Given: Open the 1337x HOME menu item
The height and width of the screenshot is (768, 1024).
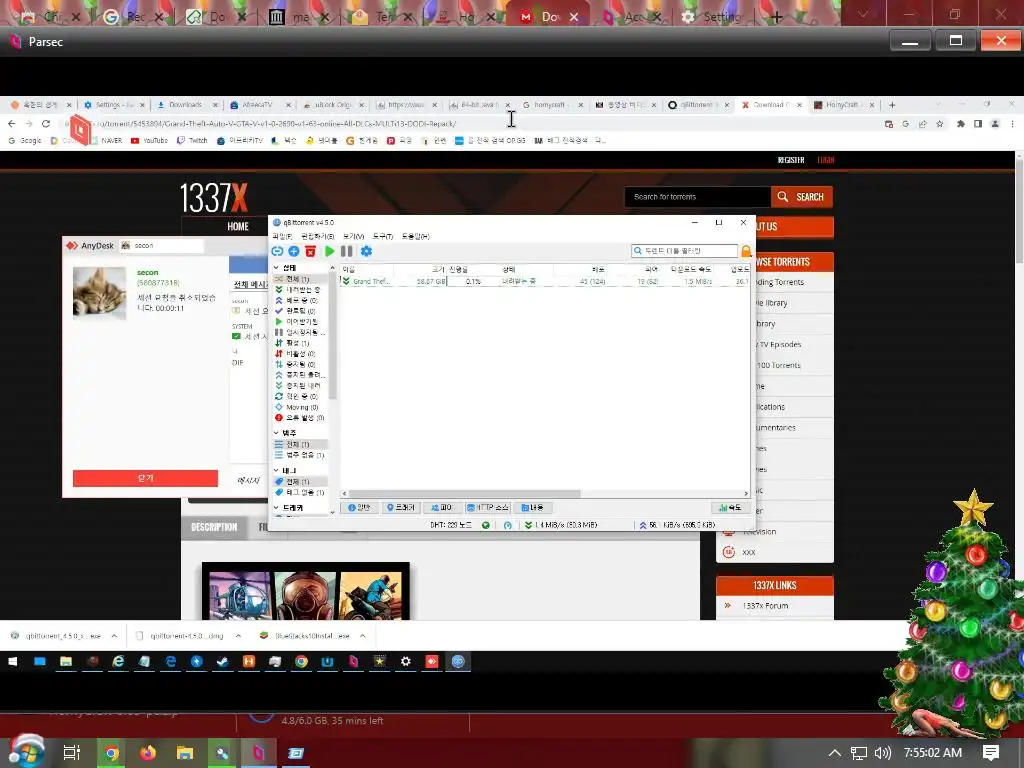Looking at the screenshot, I should tap(238, 227).
